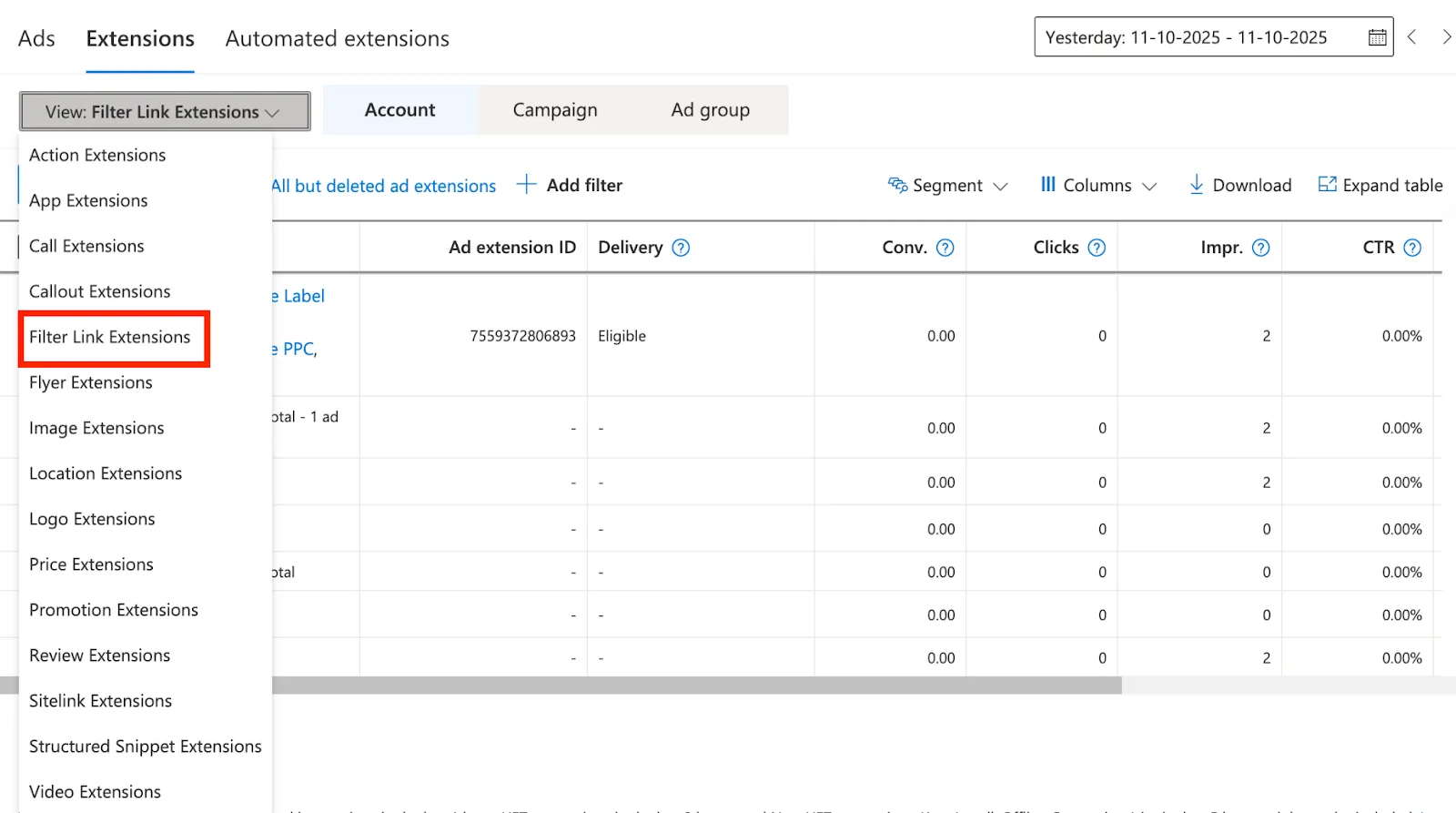Click the Conv. column help icon

pos(945,248)
